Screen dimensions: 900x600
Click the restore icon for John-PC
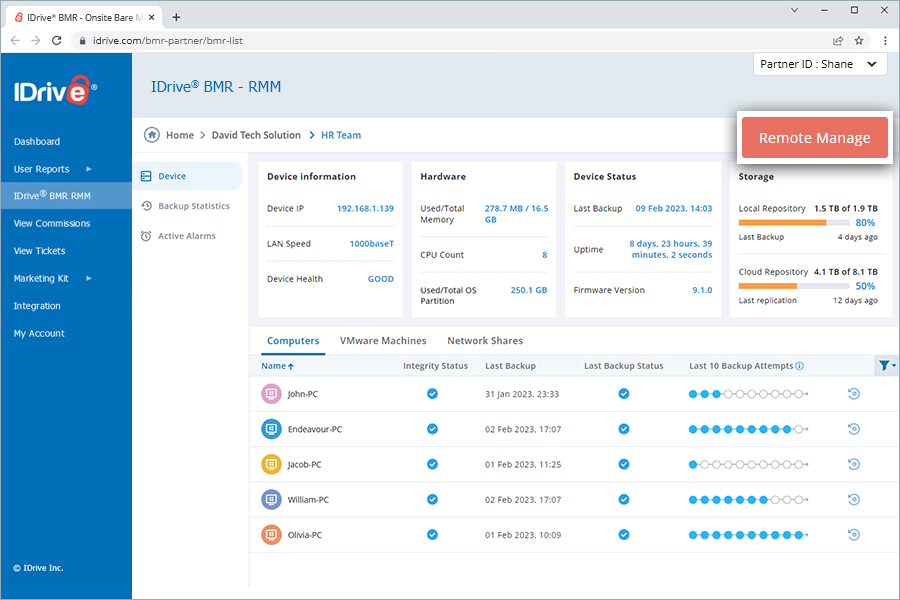coord(854,394)
